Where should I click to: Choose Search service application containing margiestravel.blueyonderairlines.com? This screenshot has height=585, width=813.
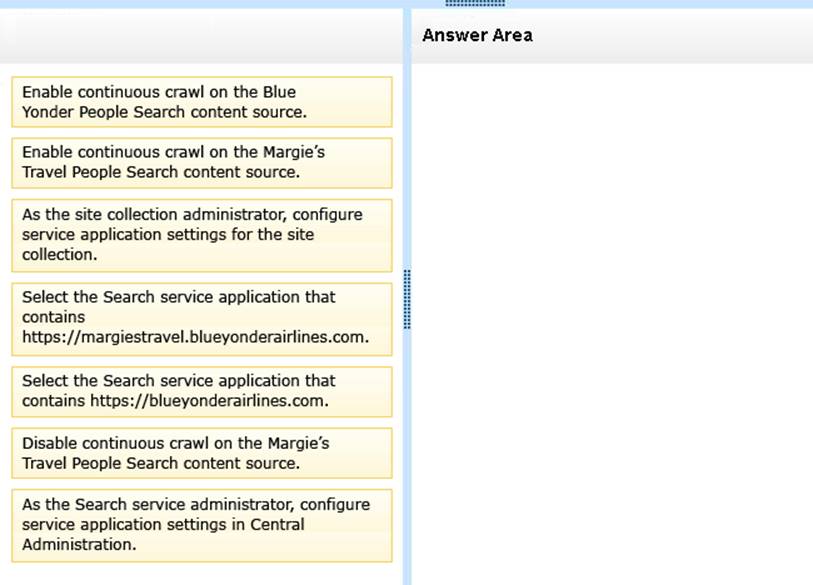click(202, 319)
